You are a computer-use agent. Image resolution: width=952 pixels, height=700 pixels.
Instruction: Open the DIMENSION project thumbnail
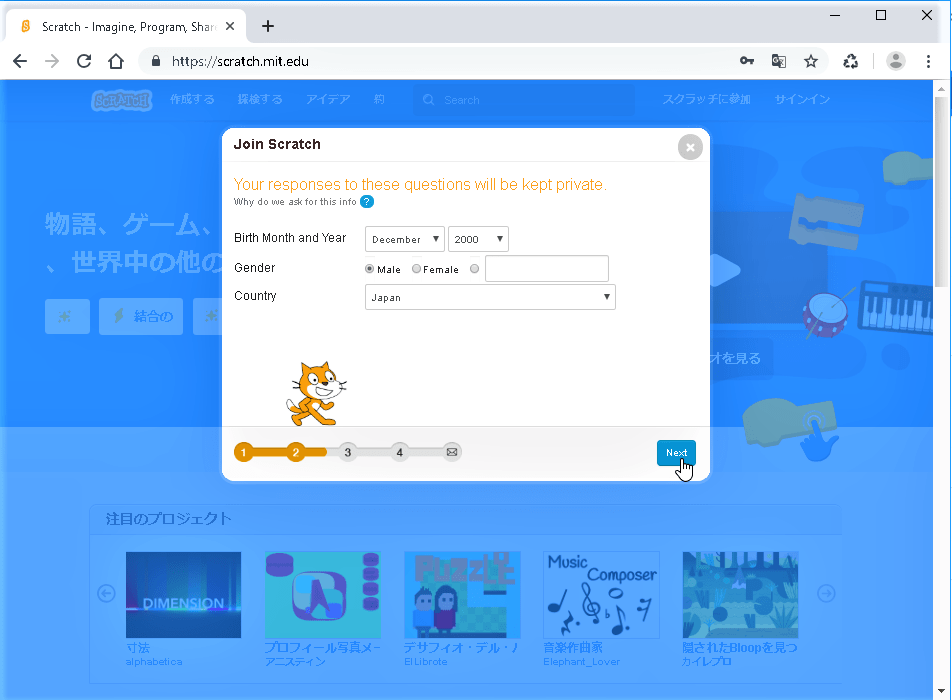tap(183, 595)
